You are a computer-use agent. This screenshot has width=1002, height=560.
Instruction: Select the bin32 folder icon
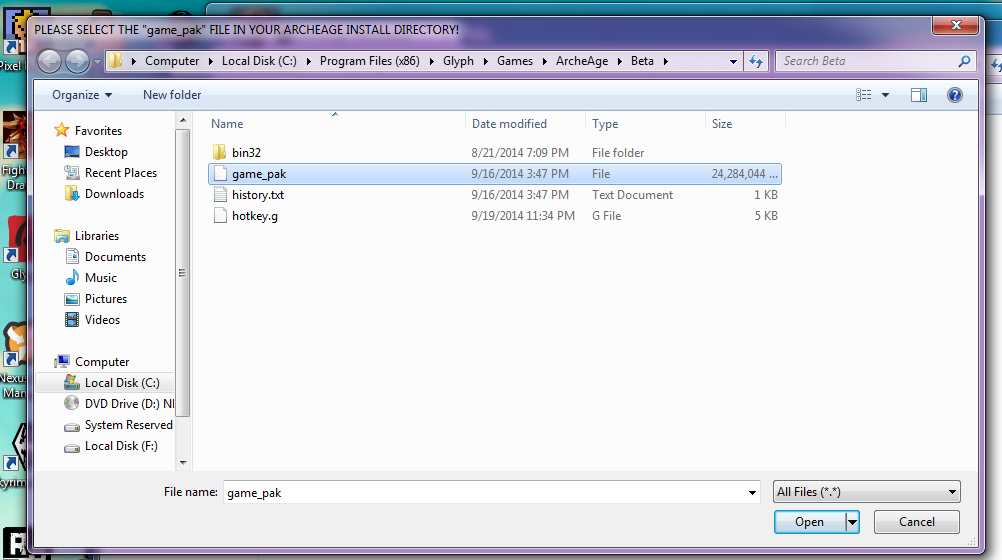(x=221, y=153)
